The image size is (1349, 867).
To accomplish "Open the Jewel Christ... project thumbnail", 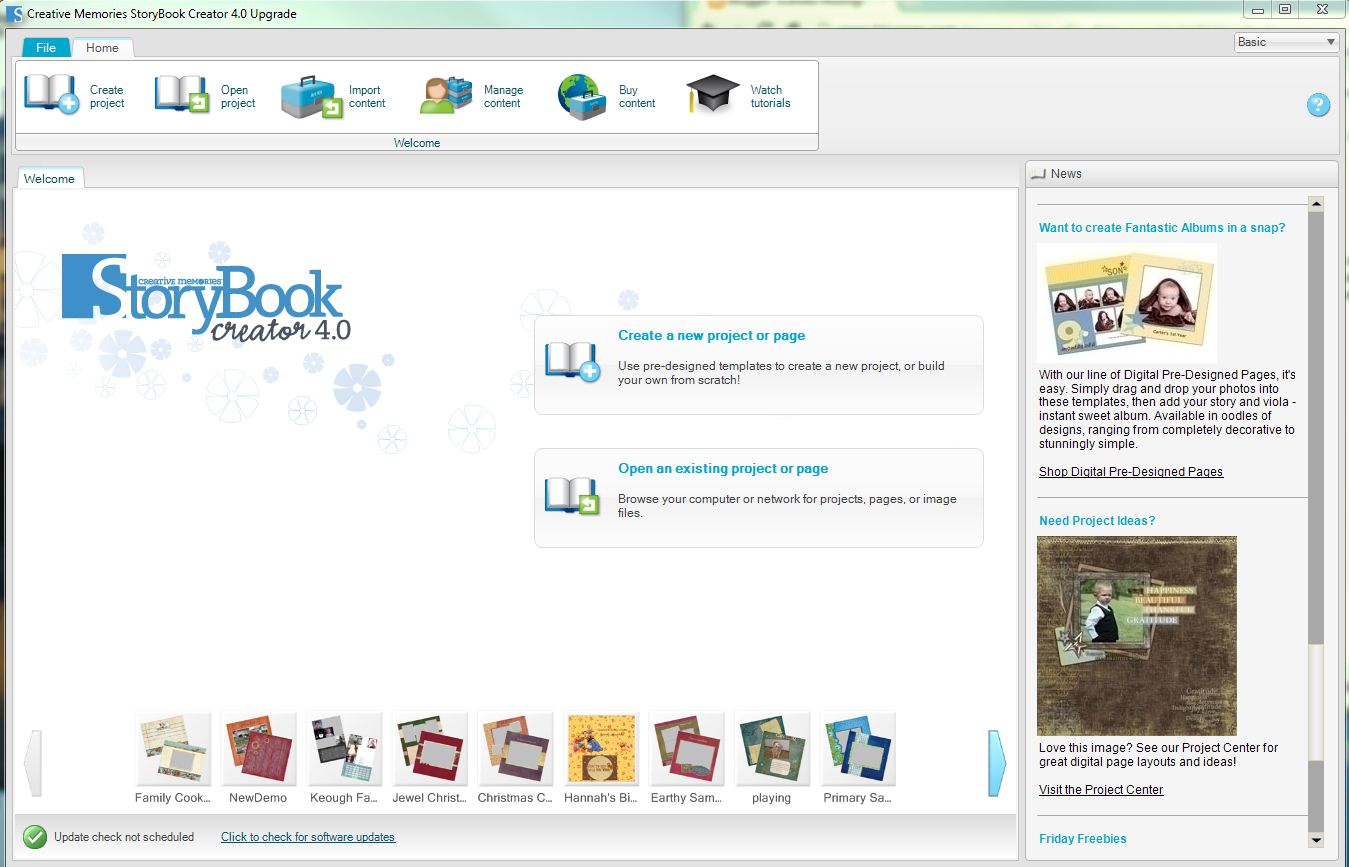I will pyautogui.click(x=429, y=750).
